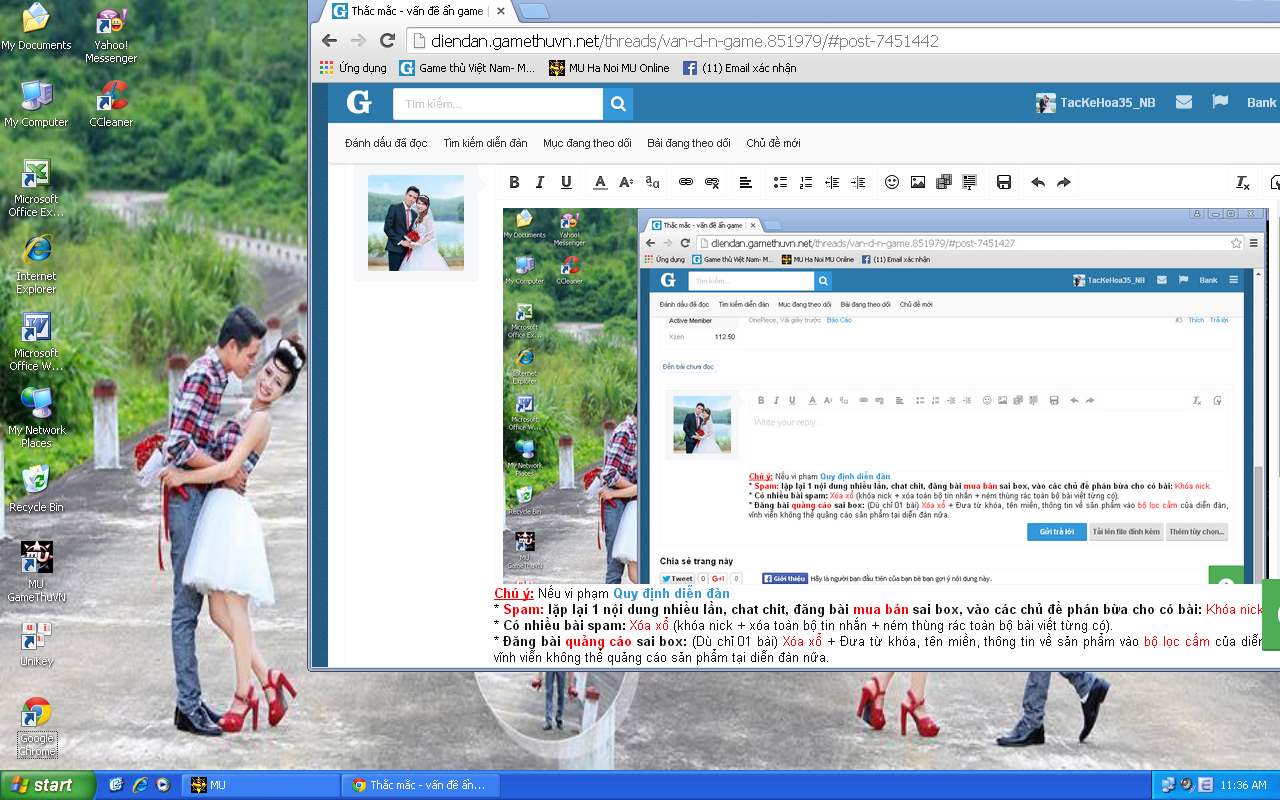Click the insert media icon
Image resolution: width=1280 pixels, height=800 pixels.
click(x=944, y=182)
